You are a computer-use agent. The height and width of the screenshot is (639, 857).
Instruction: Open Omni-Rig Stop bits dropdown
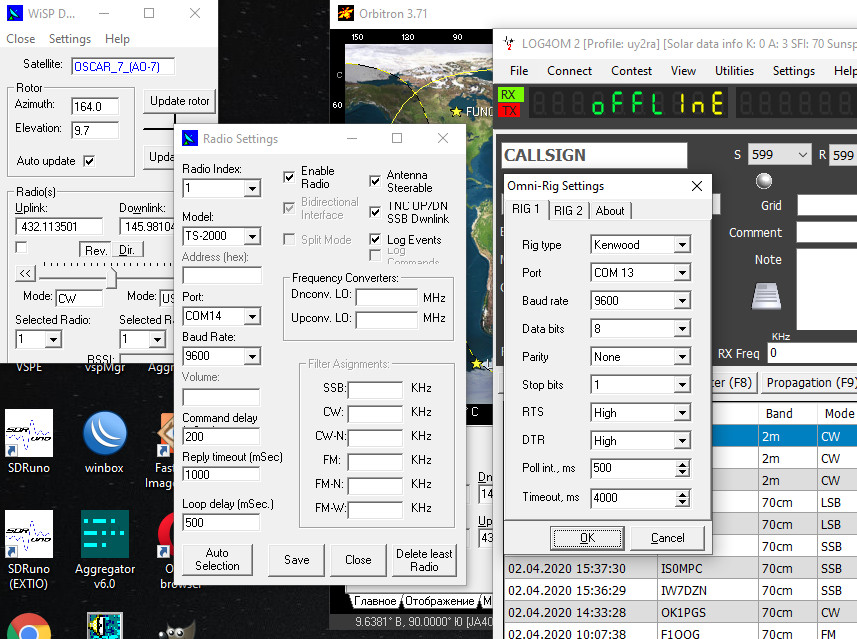682,385
